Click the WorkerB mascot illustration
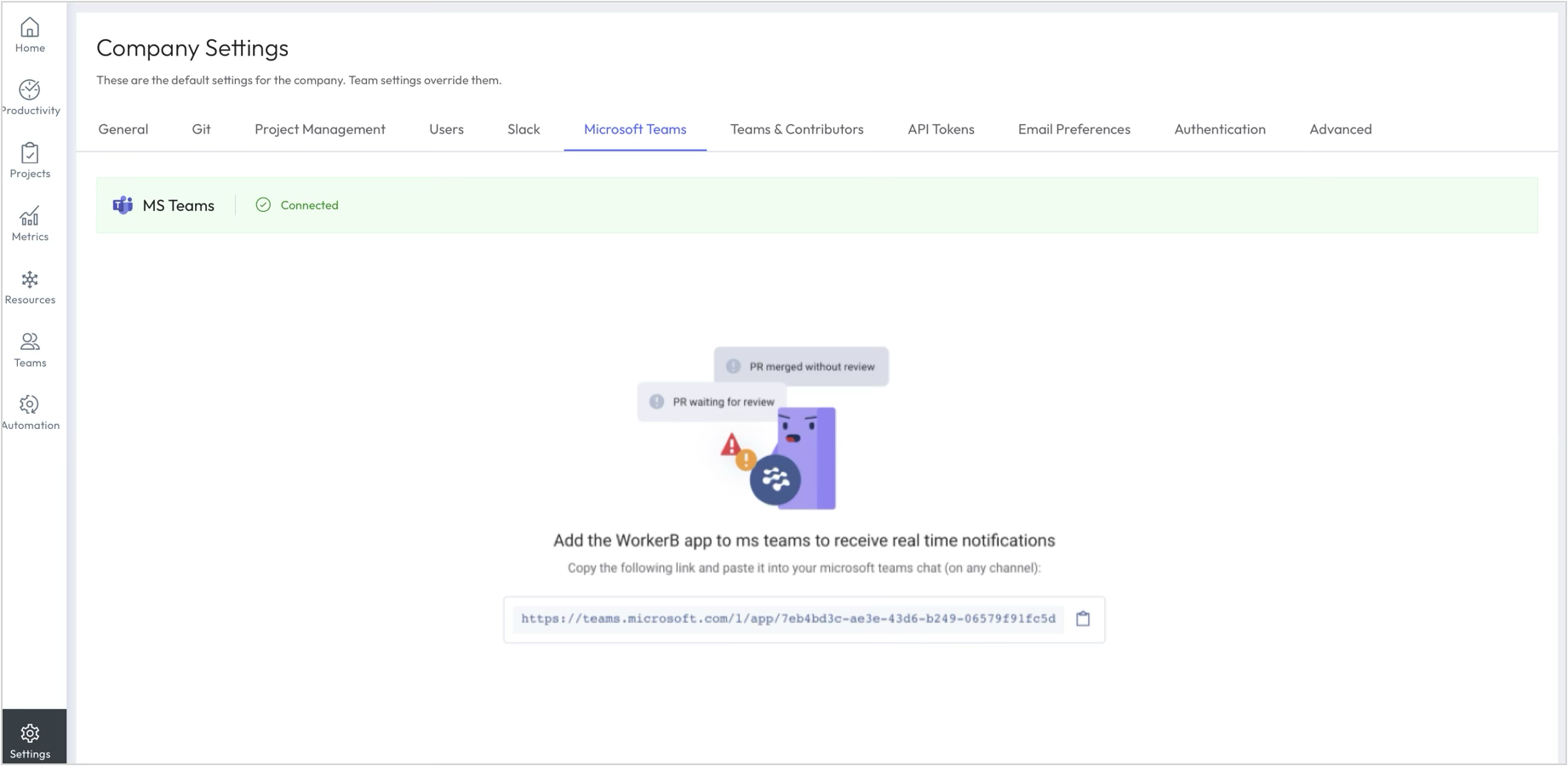Viewport: 1568px width, 766px height. (793, 458)
